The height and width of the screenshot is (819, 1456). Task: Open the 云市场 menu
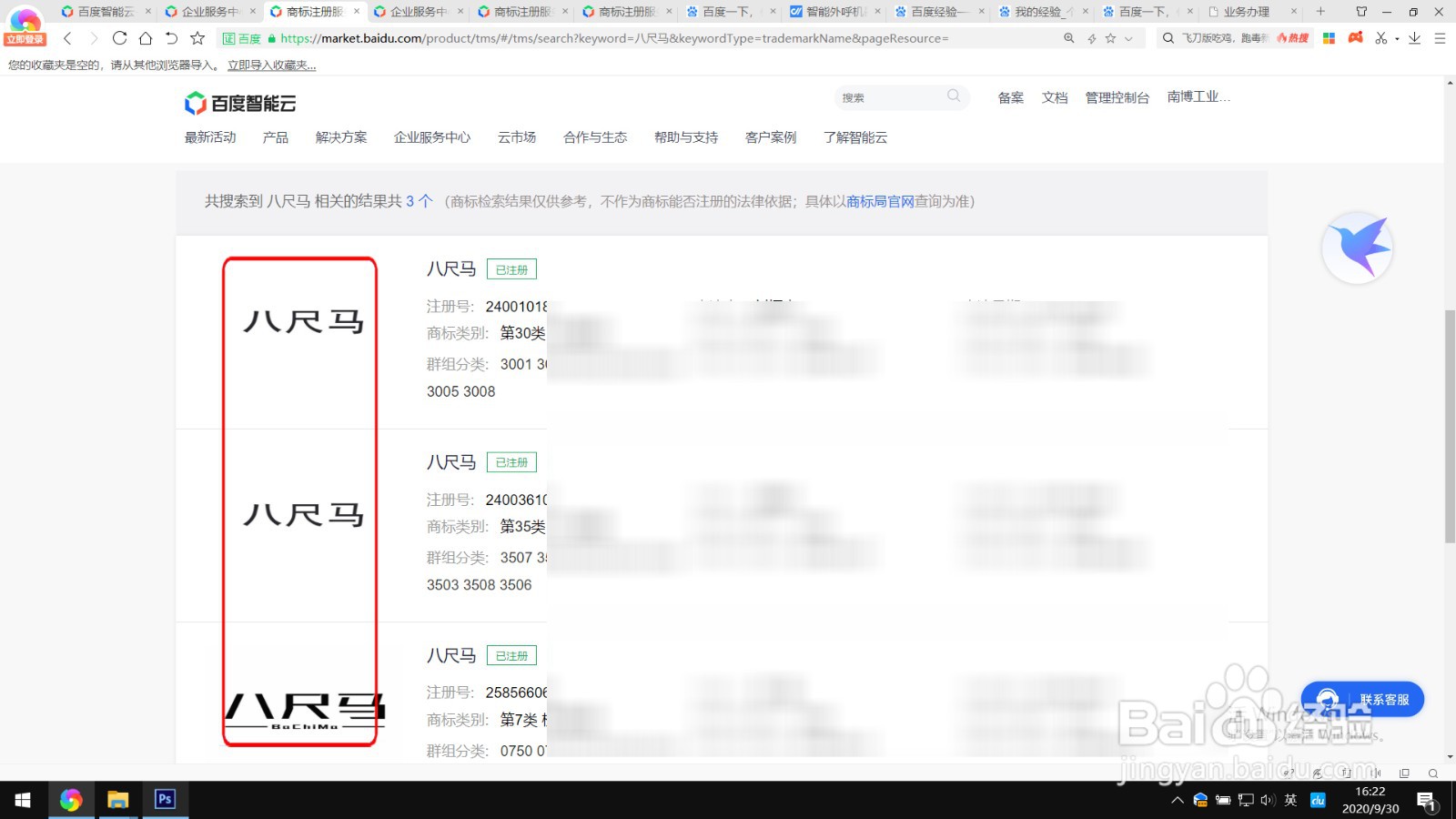click(x=517, y=137)
